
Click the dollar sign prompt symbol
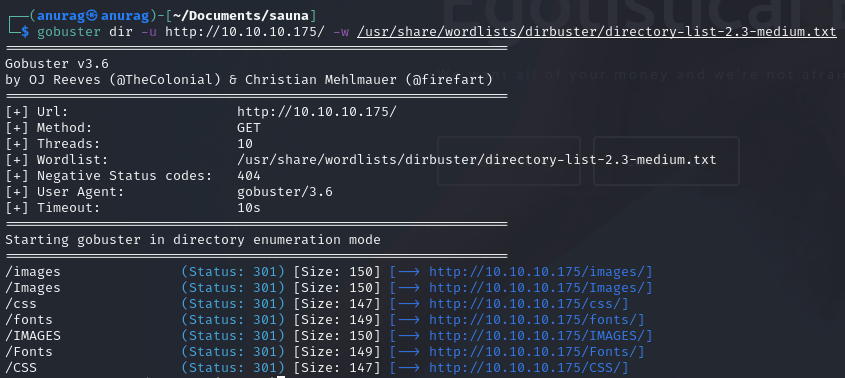click(25, 32)
